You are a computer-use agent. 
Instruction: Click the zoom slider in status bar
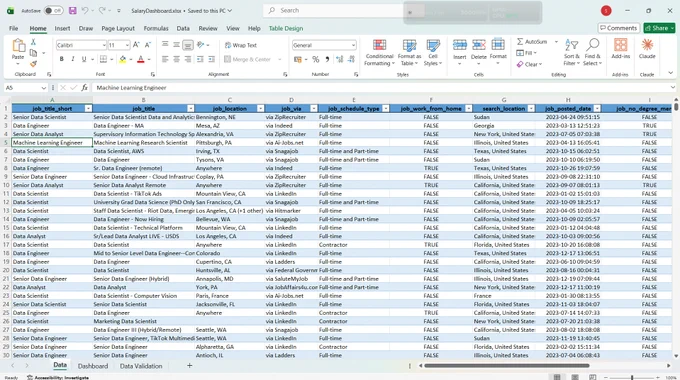[632, 377]
